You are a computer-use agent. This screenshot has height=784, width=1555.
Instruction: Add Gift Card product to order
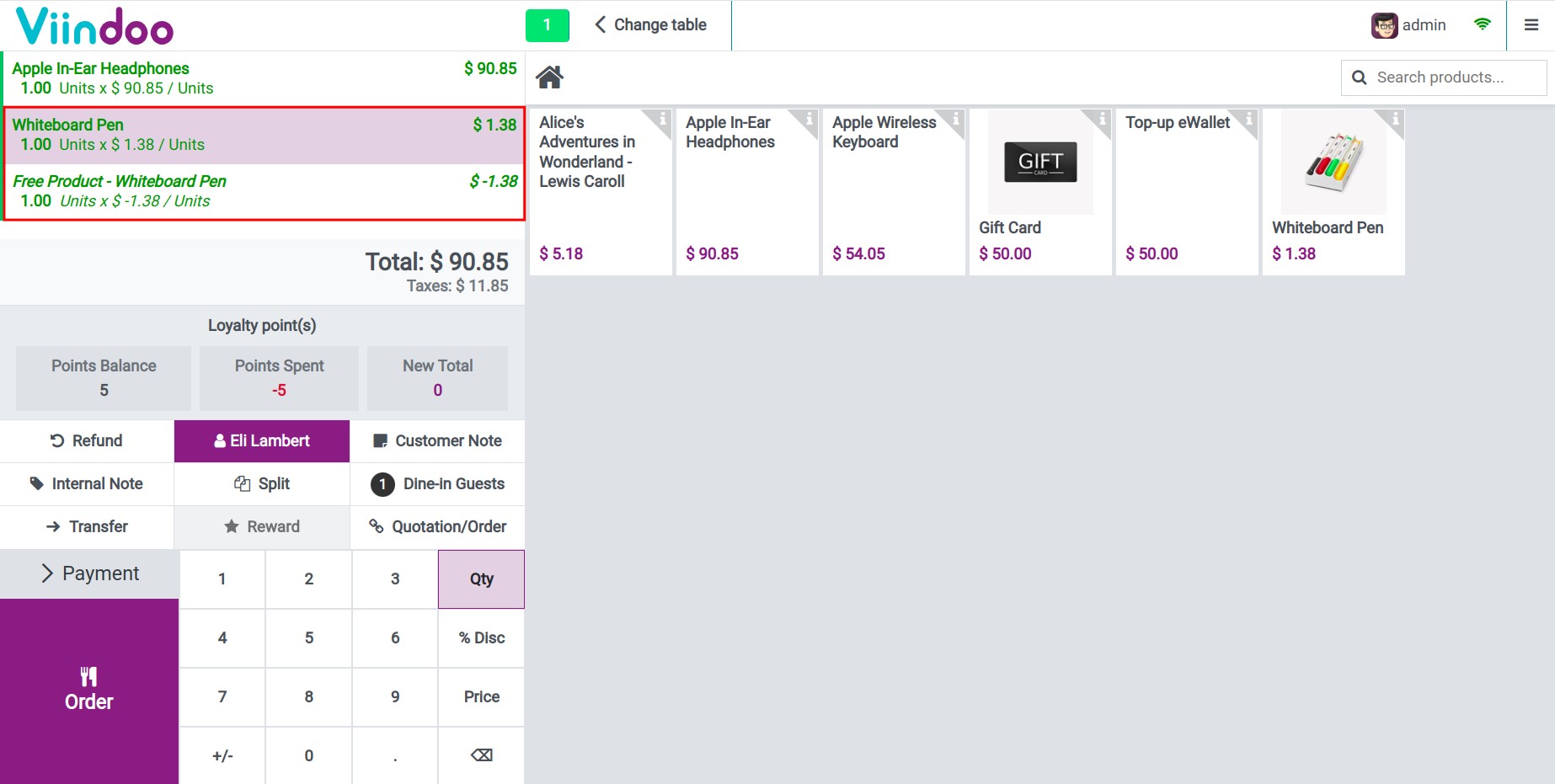(1040, 191)
